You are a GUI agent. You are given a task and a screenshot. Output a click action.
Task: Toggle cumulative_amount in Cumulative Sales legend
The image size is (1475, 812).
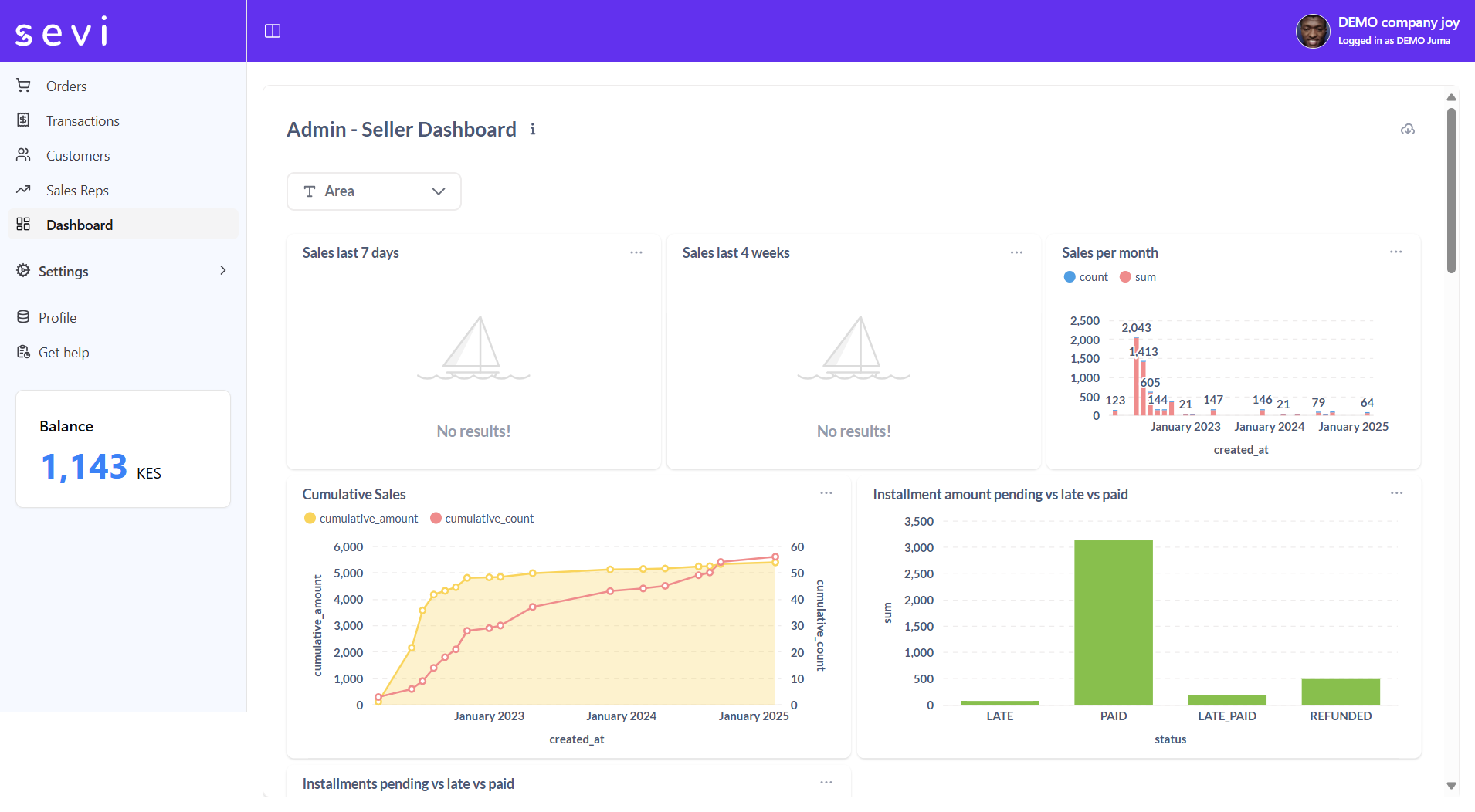360,518
